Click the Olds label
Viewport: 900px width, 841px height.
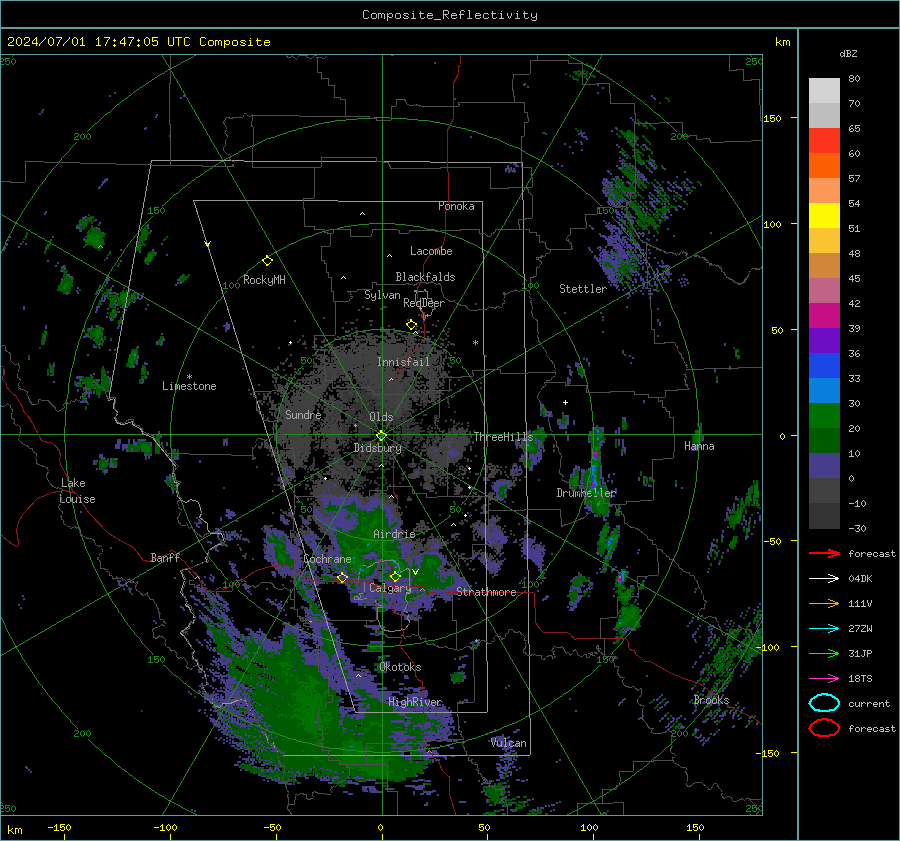pos(381,417)
